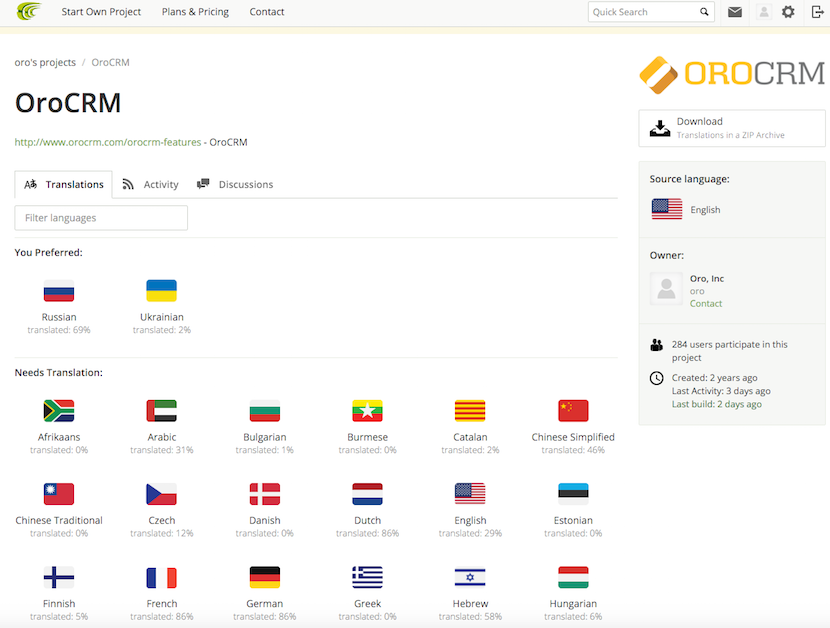Click the Quick Search magnifier icon
This screenshot has height=628, width=830.
[x=704, y=12]
